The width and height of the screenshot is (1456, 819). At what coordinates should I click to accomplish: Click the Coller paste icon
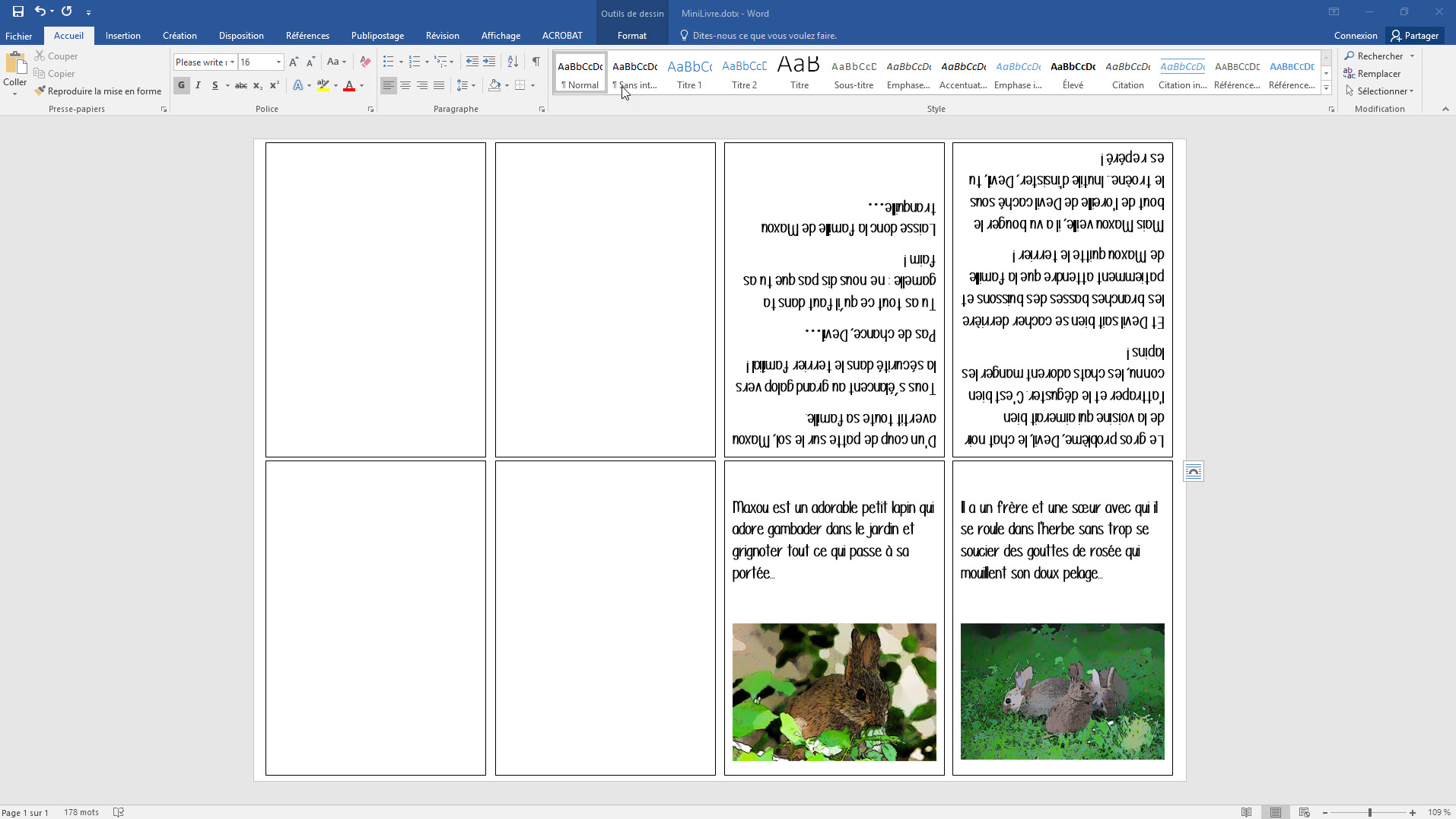(x=15, y=64)
